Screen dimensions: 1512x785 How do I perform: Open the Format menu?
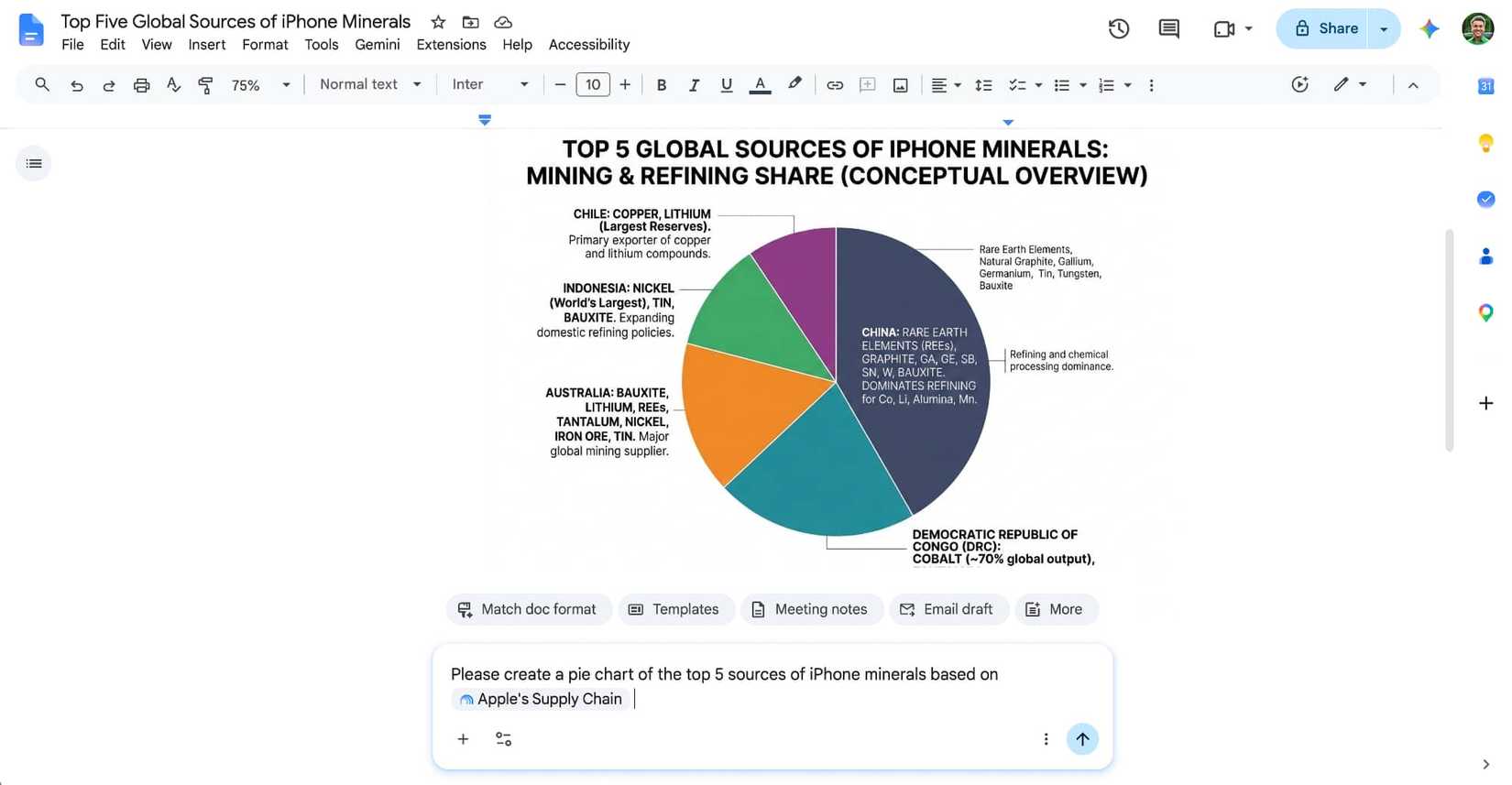coord(265,44)
